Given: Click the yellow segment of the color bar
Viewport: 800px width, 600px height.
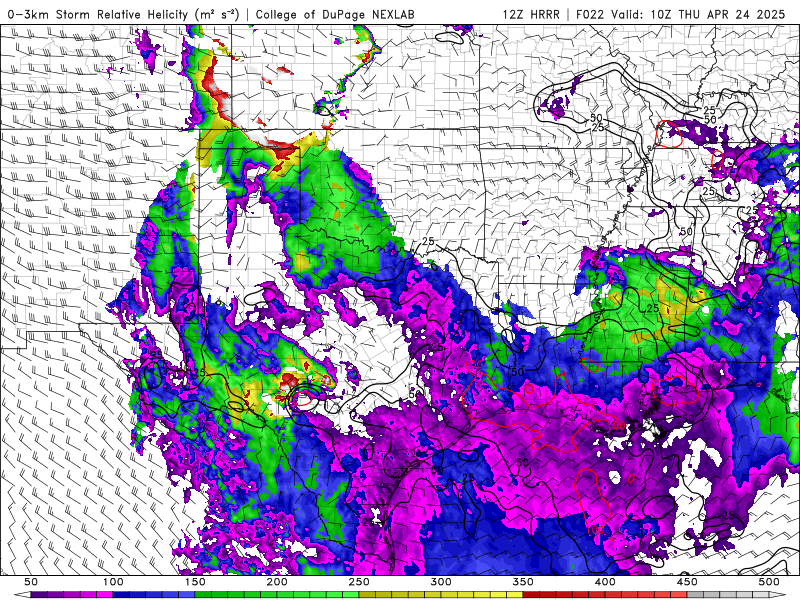Looking at the screenshot, I should (x=441, y=595).
